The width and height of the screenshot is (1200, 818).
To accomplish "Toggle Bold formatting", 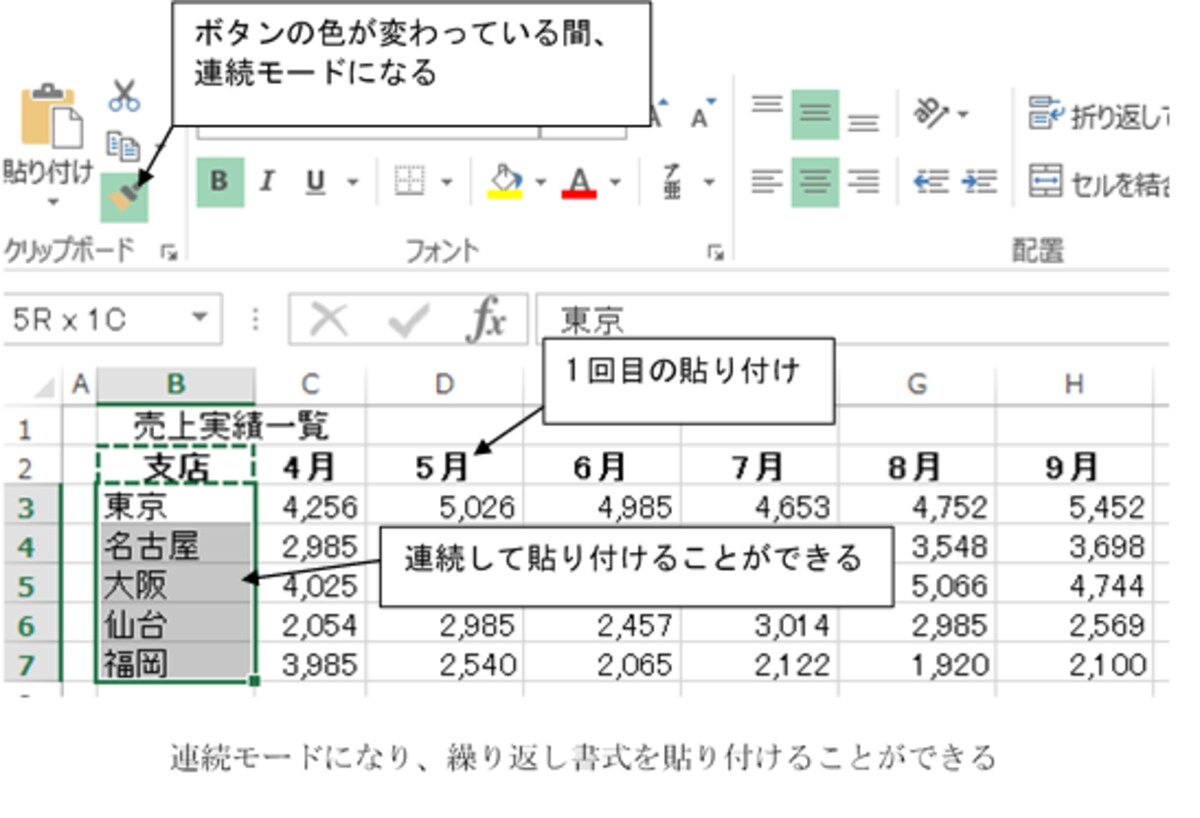I will tap(220, 182).
